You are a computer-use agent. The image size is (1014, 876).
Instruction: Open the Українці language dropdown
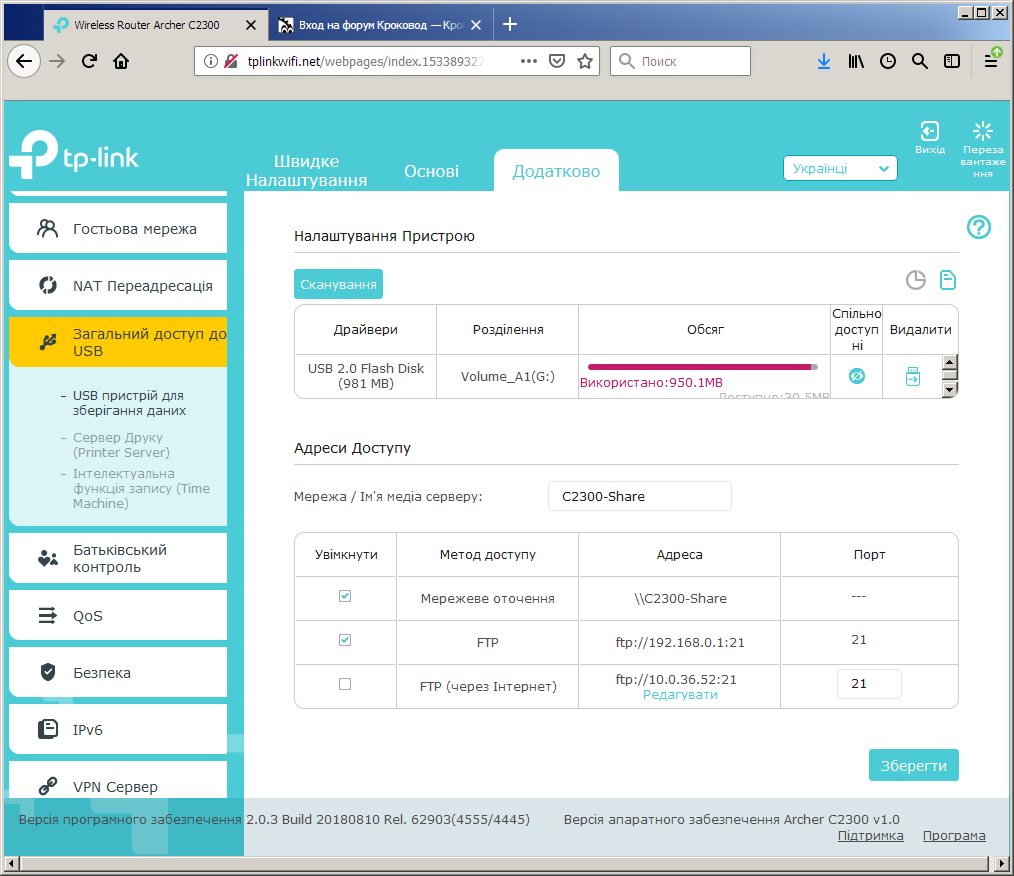(840, 169)
